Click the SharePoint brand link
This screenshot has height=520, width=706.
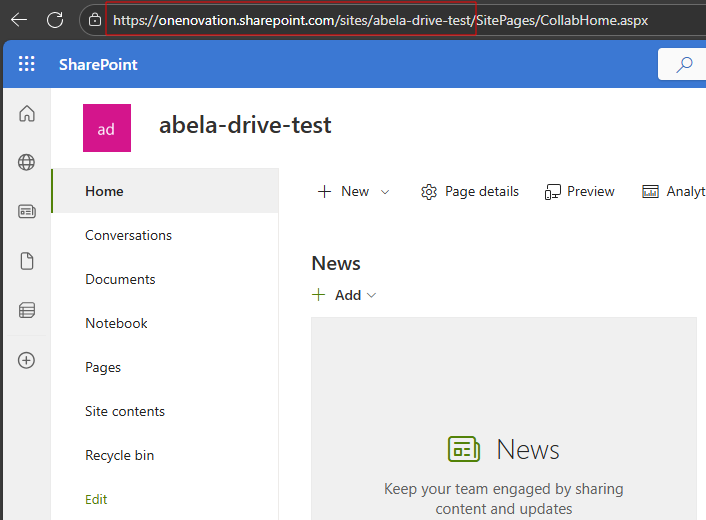click(x=98, y=64)
